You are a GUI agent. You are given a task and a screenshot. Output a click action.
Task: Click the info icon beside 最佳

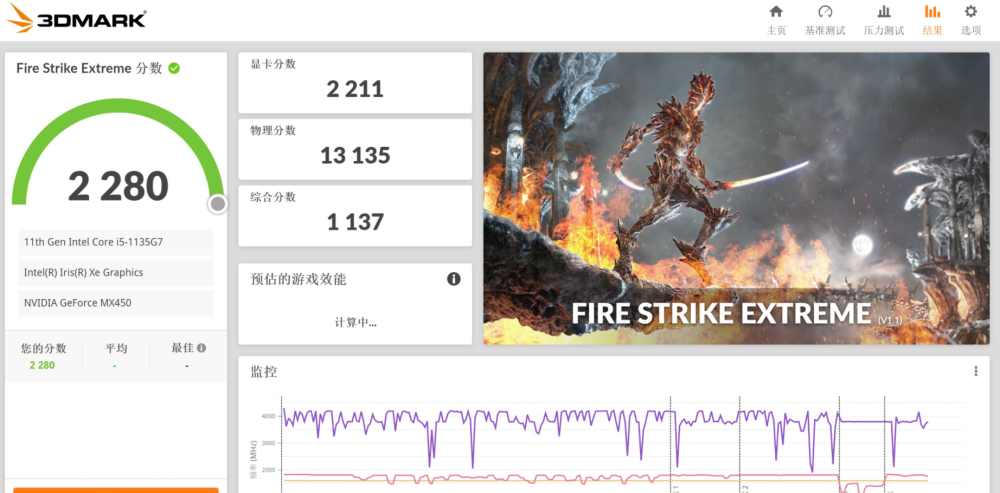click(x=202, y=348)
